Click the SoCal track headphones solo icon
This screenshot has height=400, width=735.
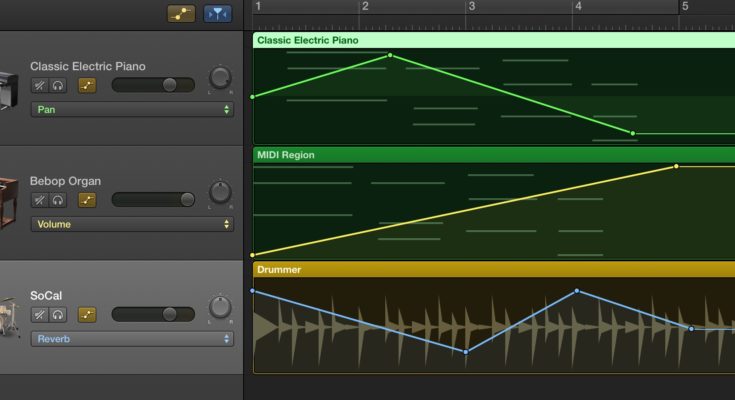coord(58,314)
